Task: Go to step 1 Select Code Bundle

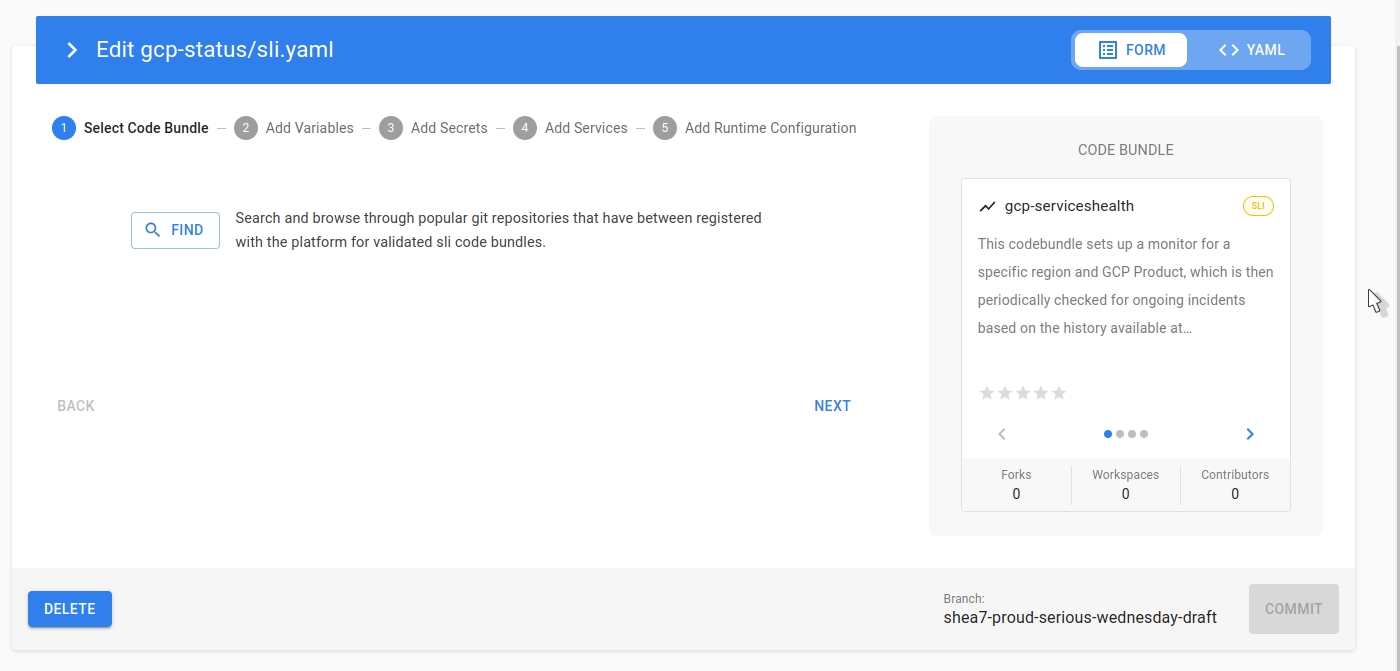Action: 131,128
